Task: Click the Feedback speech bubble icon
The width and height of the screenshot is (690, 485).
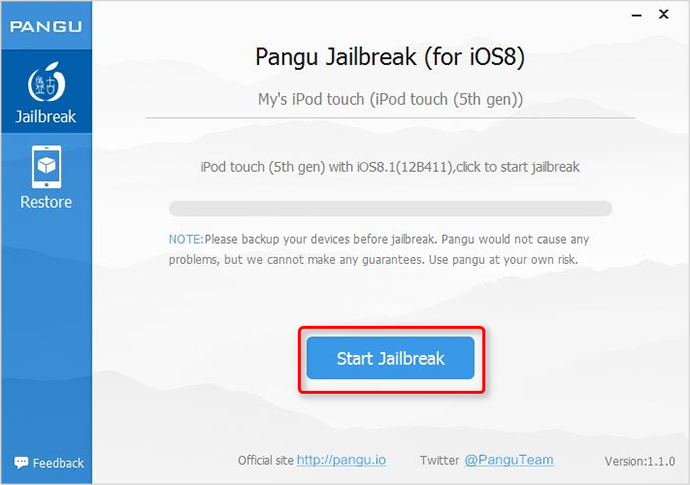Action: coord(21,462)
